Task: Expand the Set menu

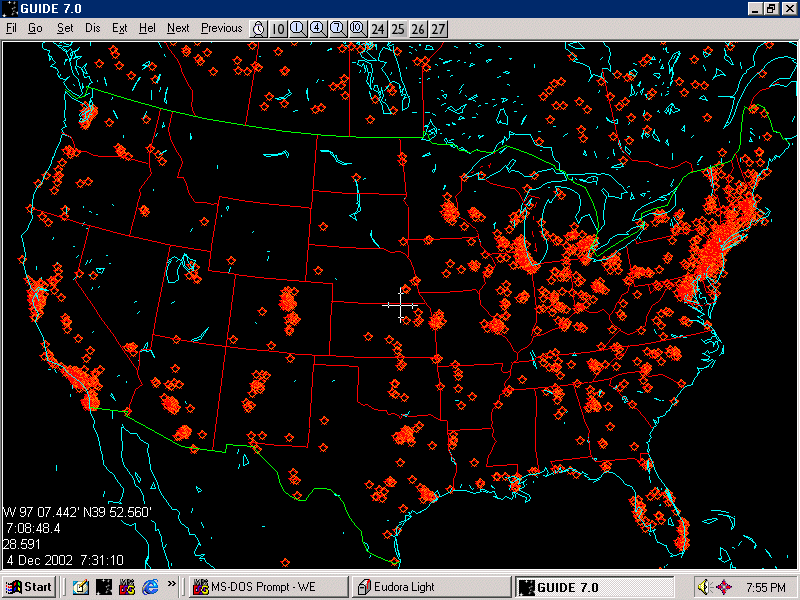Action: [65, 28]
